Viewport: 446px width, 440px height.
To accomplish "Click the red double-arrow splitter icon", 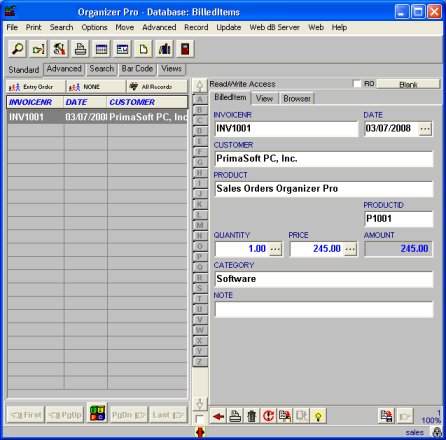I will (x=200, y=432).
